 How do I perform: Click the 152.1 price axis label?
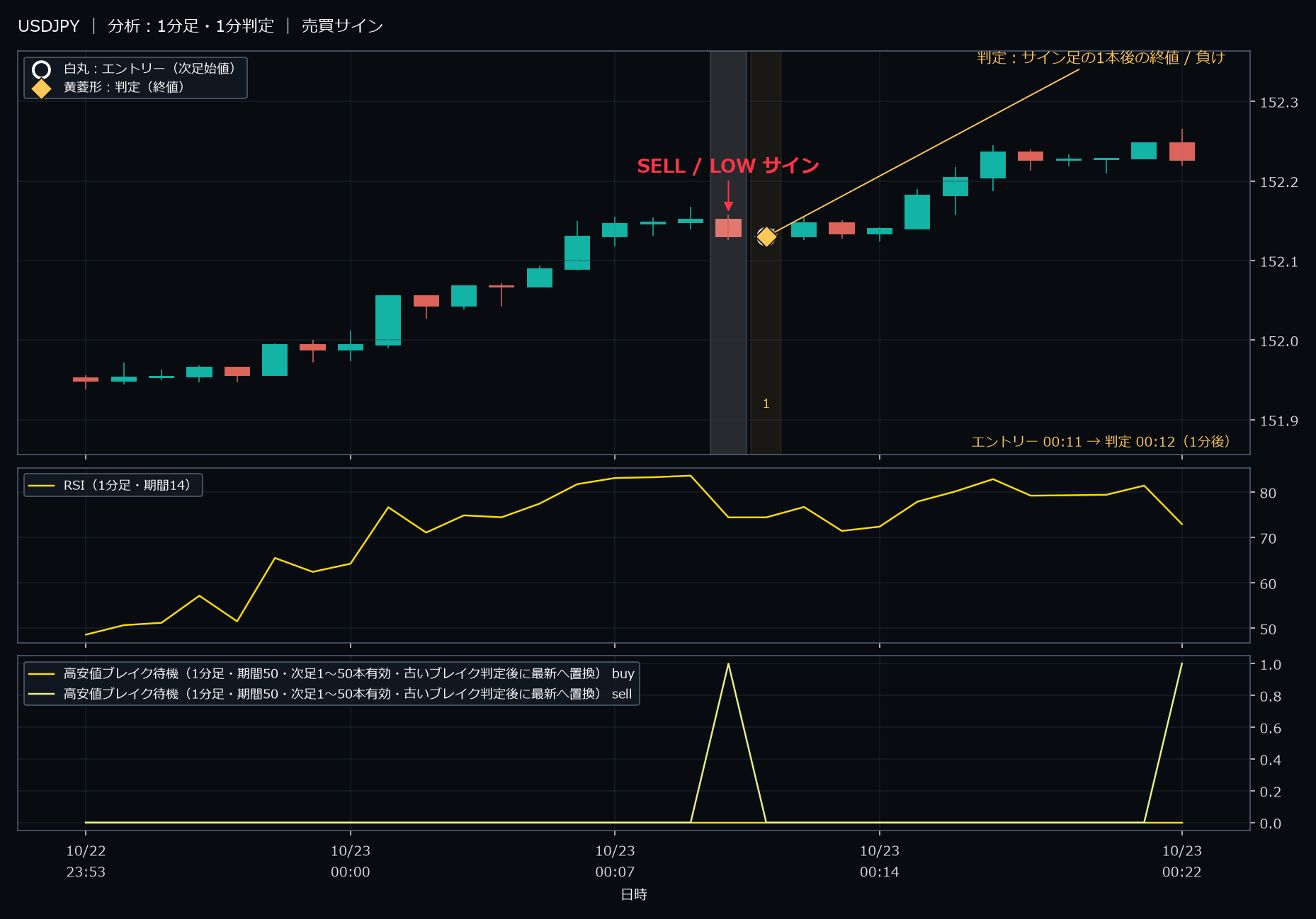click(x=1279, y=262)
